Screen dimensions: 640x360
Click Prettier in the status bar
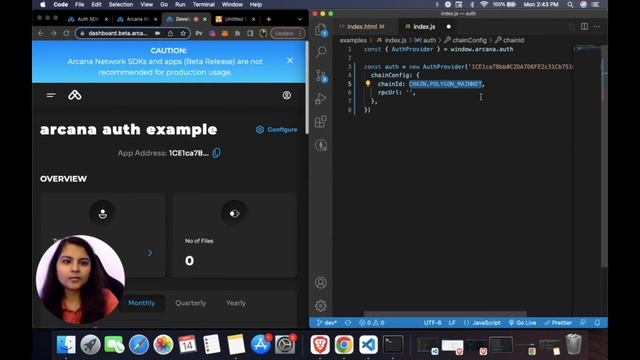point(558,322)
